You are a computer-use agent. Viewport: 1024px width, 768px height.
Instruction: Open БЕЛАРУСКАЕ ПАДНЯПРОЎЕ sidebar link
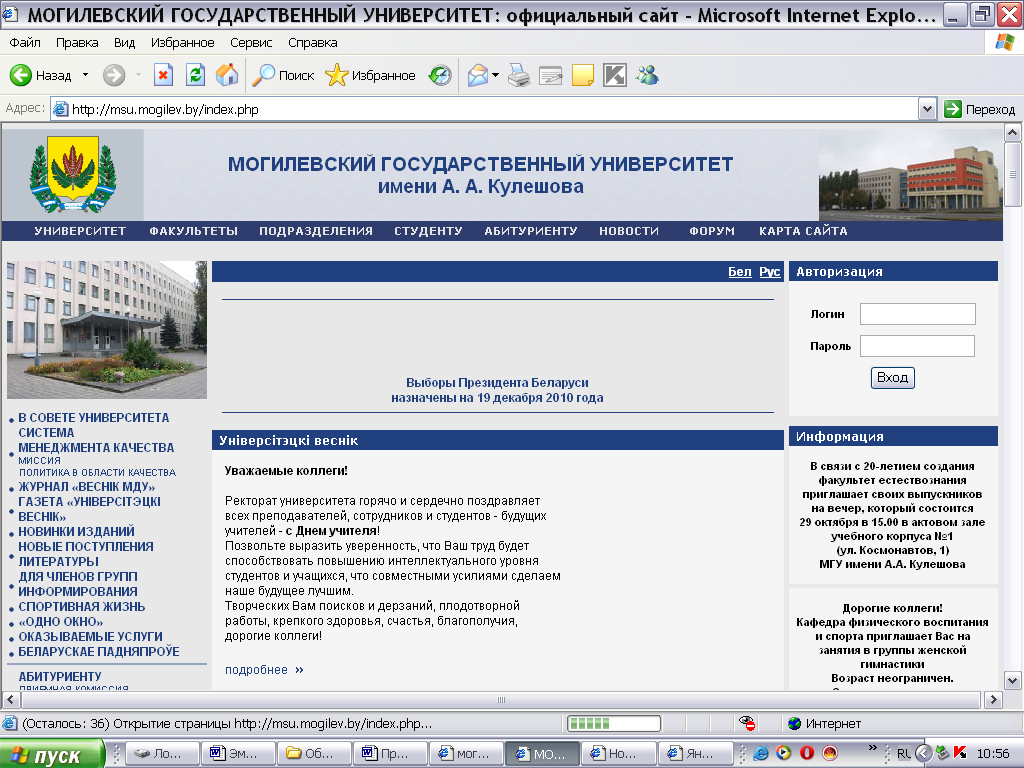tap(99, 651)
